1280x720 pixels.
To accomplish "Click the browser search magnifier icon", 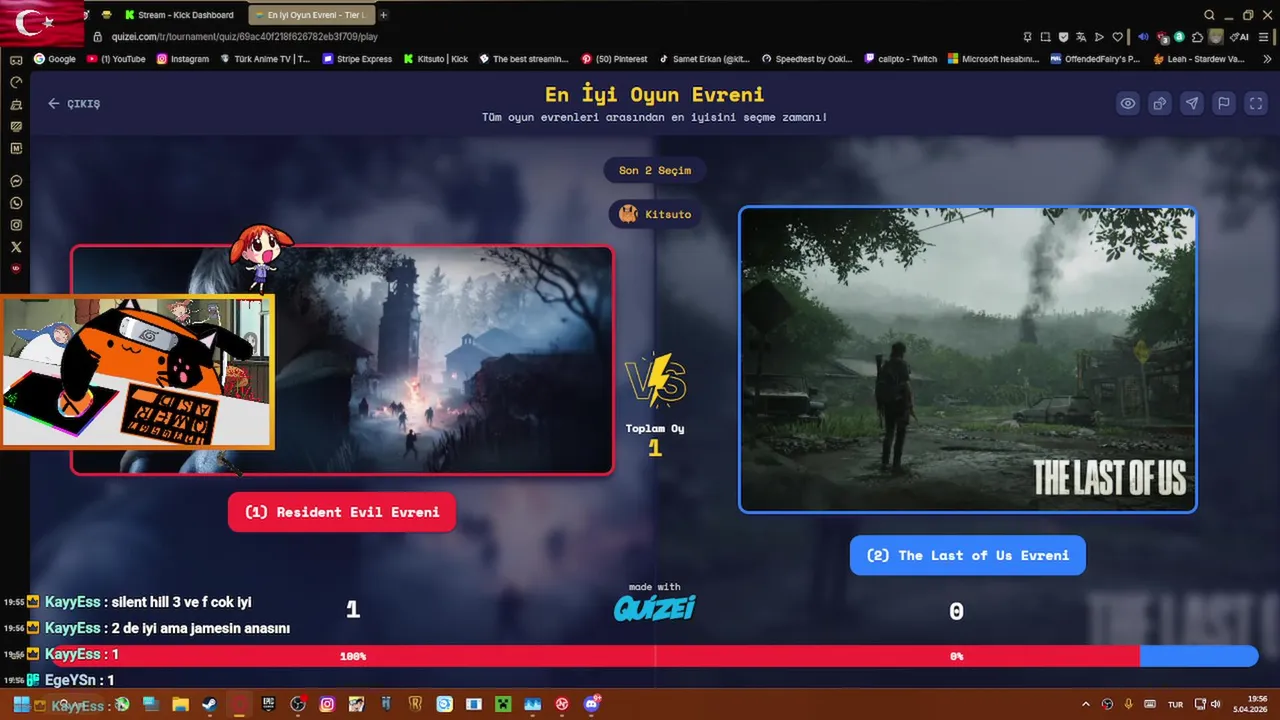I will click(x=1209, y=15).
